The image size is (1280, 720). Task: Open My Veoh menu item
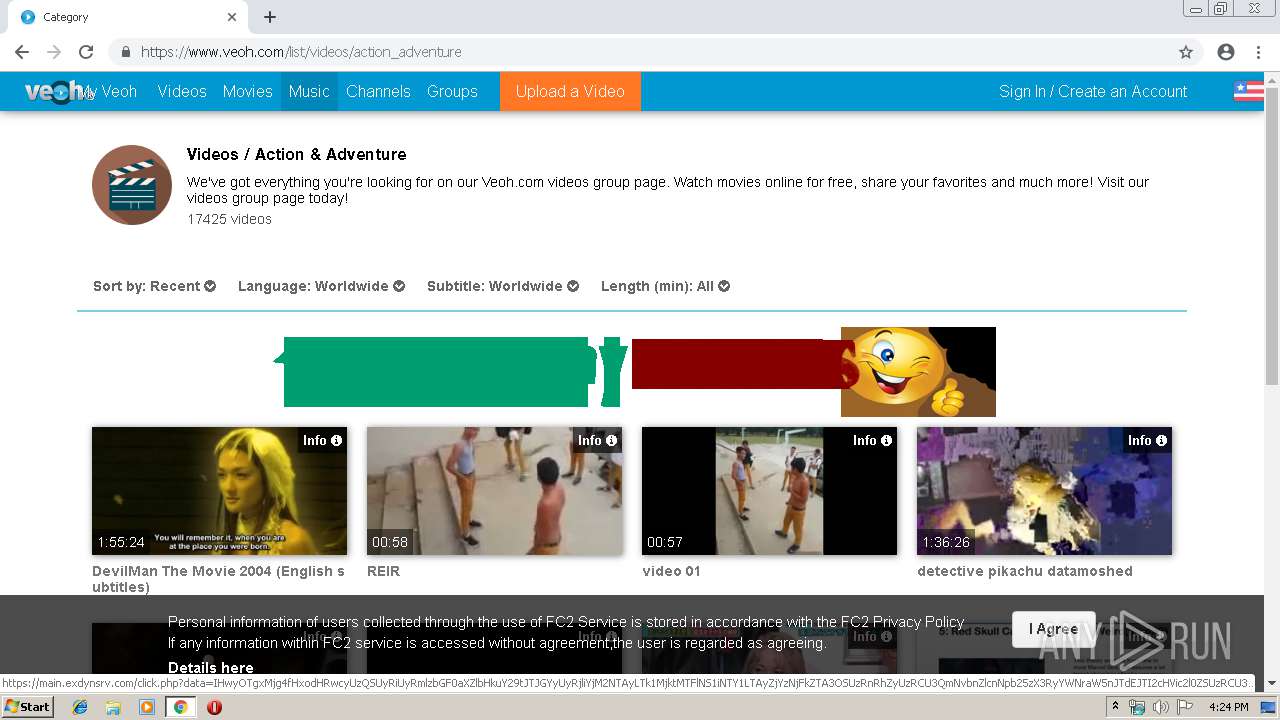tap(112, 91)
